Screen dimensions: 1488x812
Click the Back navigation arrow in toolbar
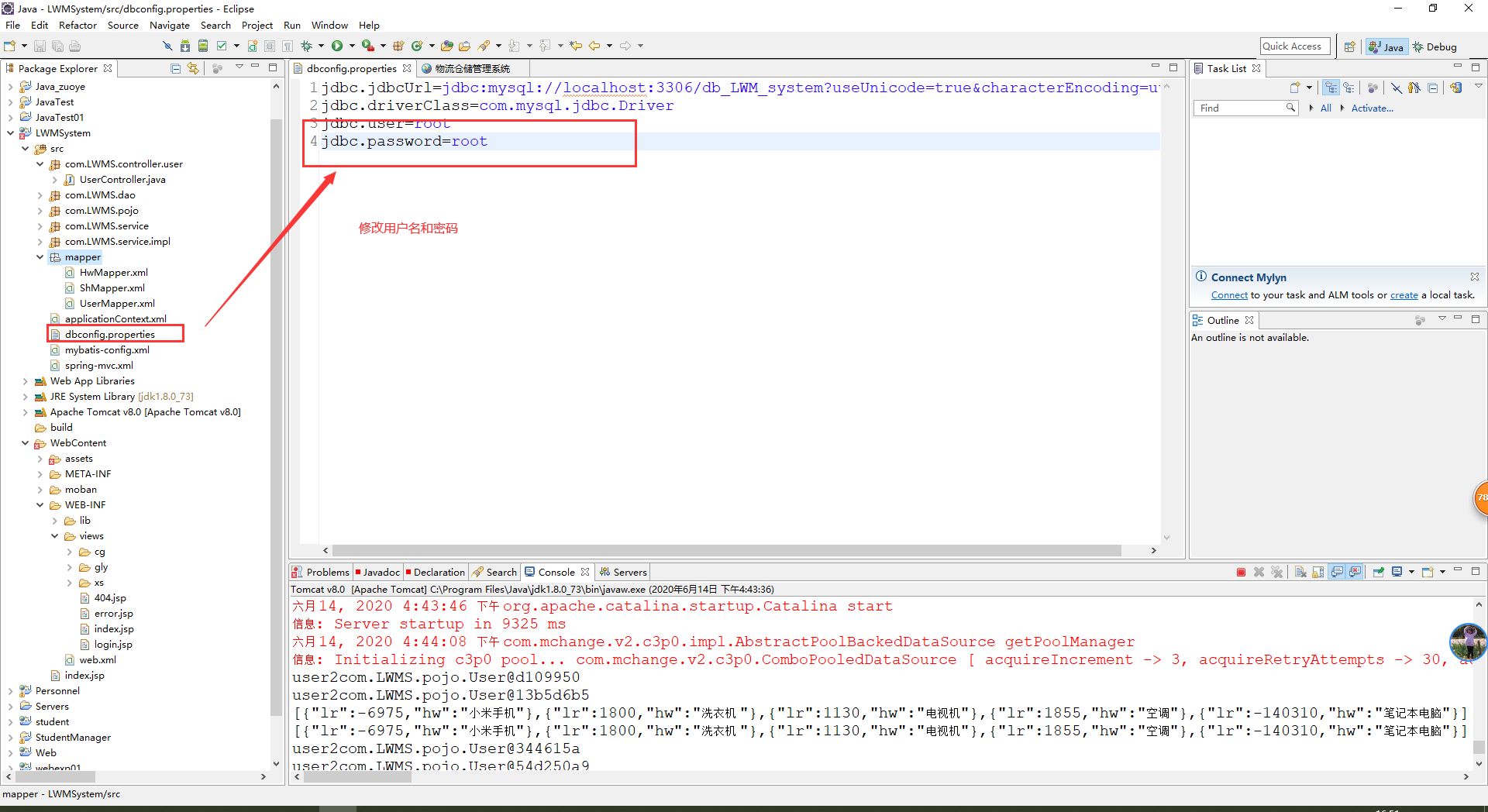594,46
